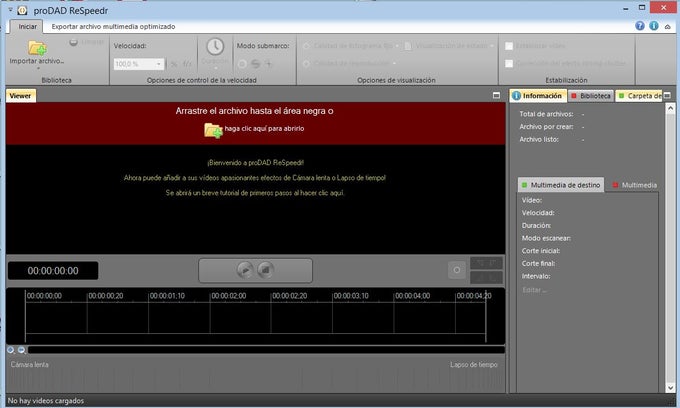Open Visualización de estado dropdown arrow
The width and height of the screenshot is (680, 408).
coord(492,46)
